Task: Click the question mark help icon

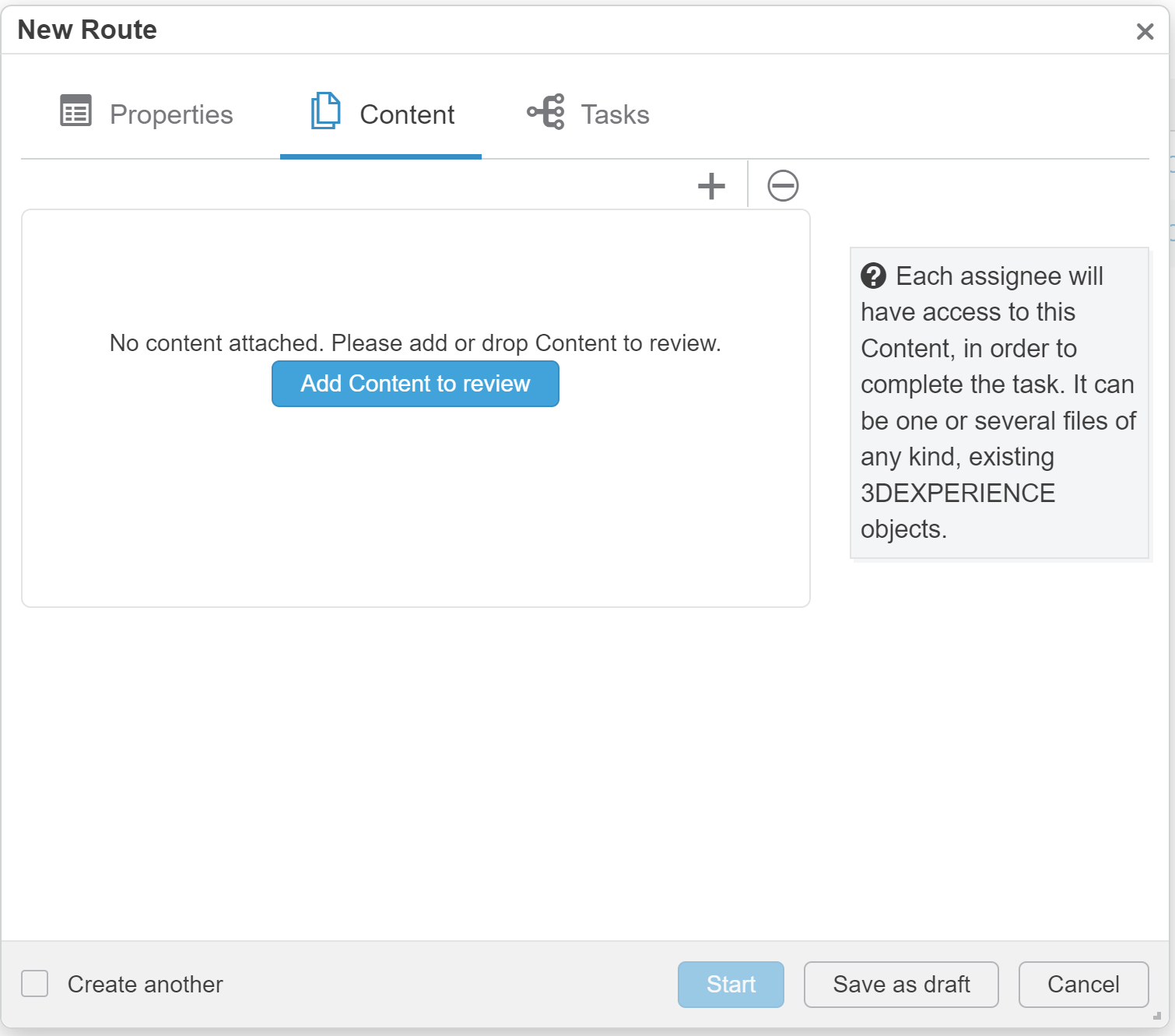Action: (x=873, y=276)
